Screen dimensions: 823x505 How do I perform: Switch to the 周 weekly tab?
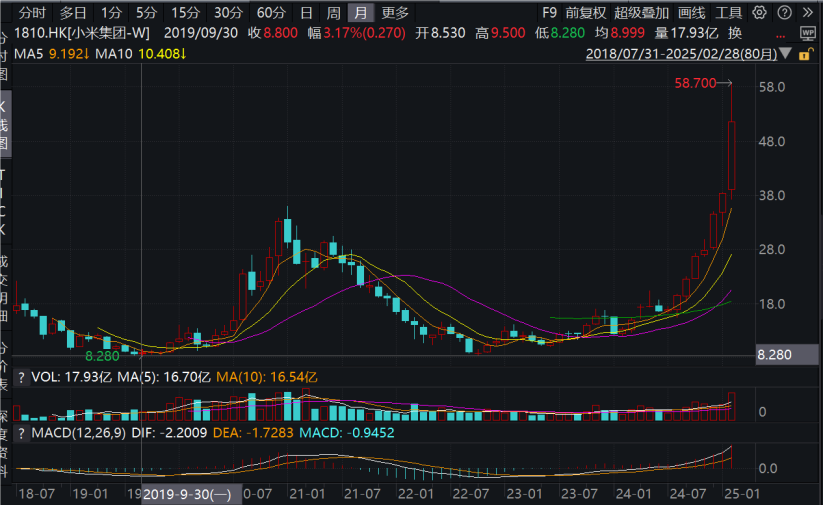333,12
